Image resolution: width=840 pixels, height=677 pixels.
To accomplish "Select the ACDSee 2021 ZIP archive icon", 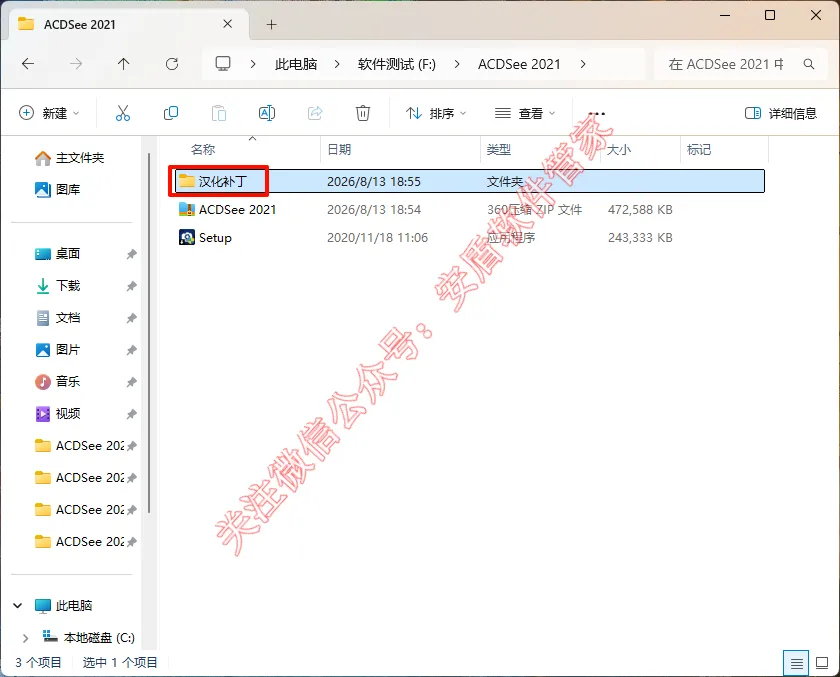I will (187, 209).
